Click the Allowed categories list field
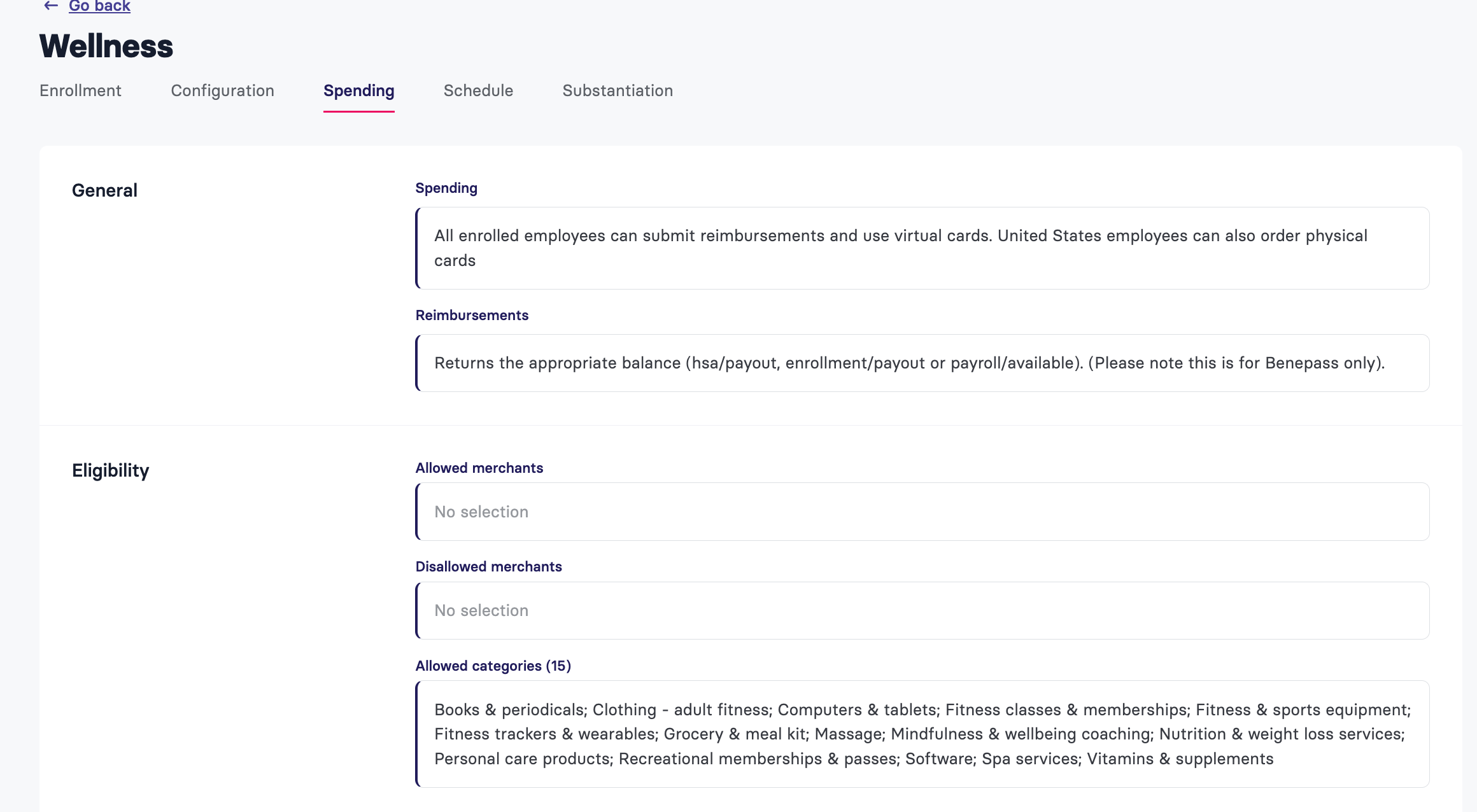This screenshot has width=1477, height=812. 922,734
